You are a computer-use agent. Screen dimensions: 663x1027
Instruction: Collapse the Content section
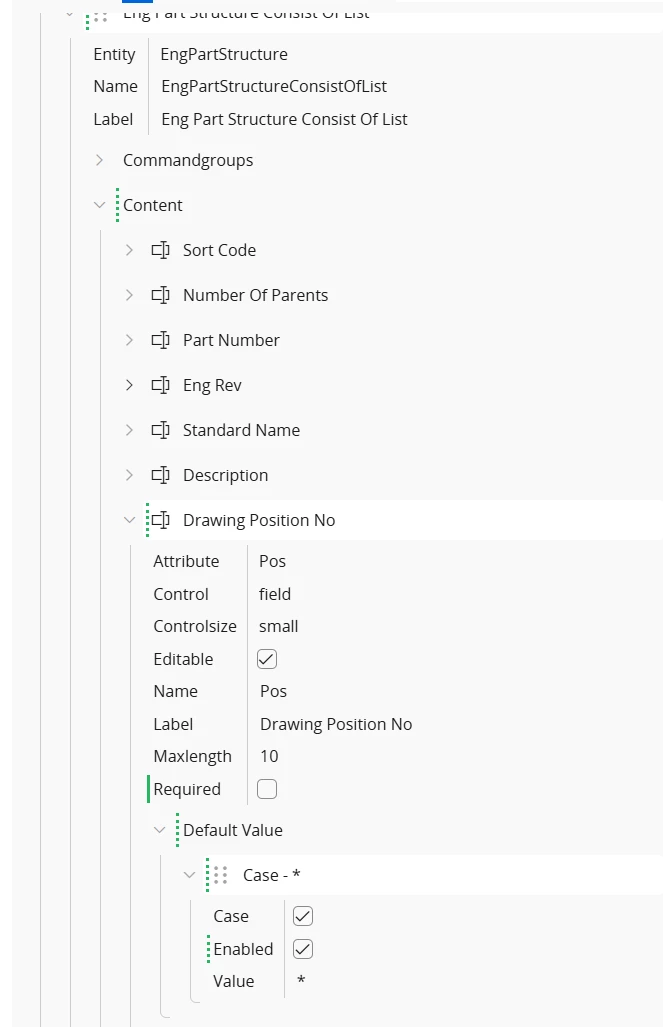[x=99, y=205]
